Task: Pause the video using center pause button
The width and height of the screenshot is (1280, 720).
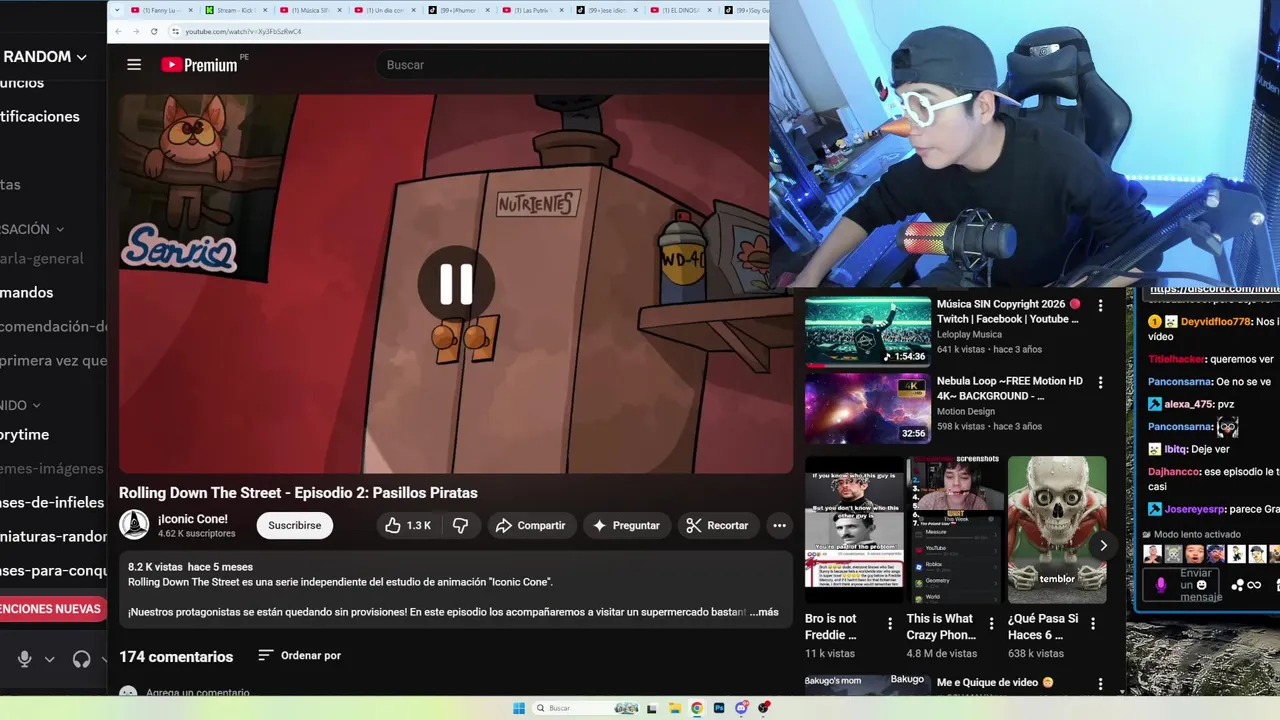Action: 456,284
